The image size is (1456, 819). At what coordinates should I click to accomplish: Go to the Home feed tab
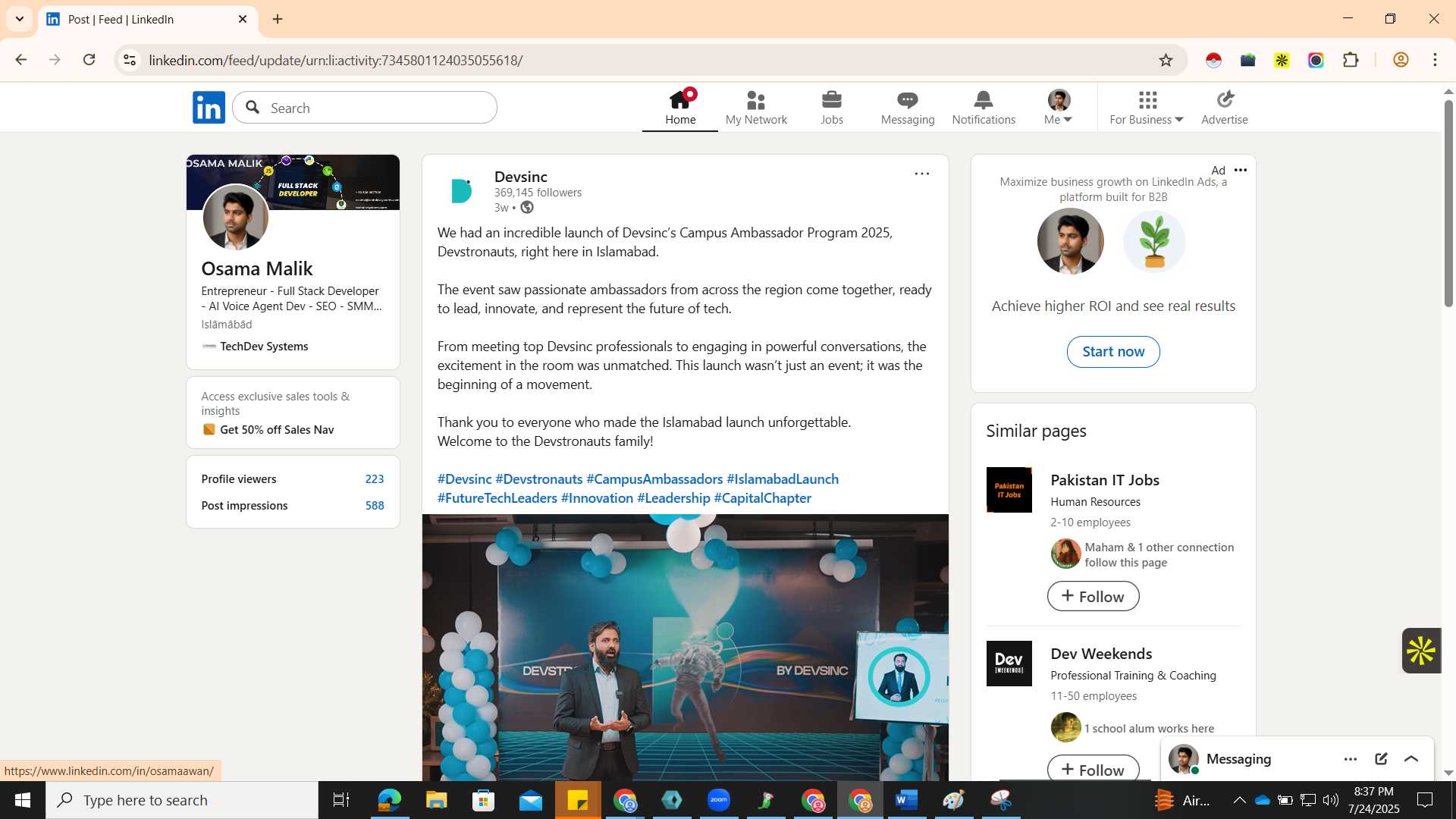pyautogui.click(x=680, y=108)
